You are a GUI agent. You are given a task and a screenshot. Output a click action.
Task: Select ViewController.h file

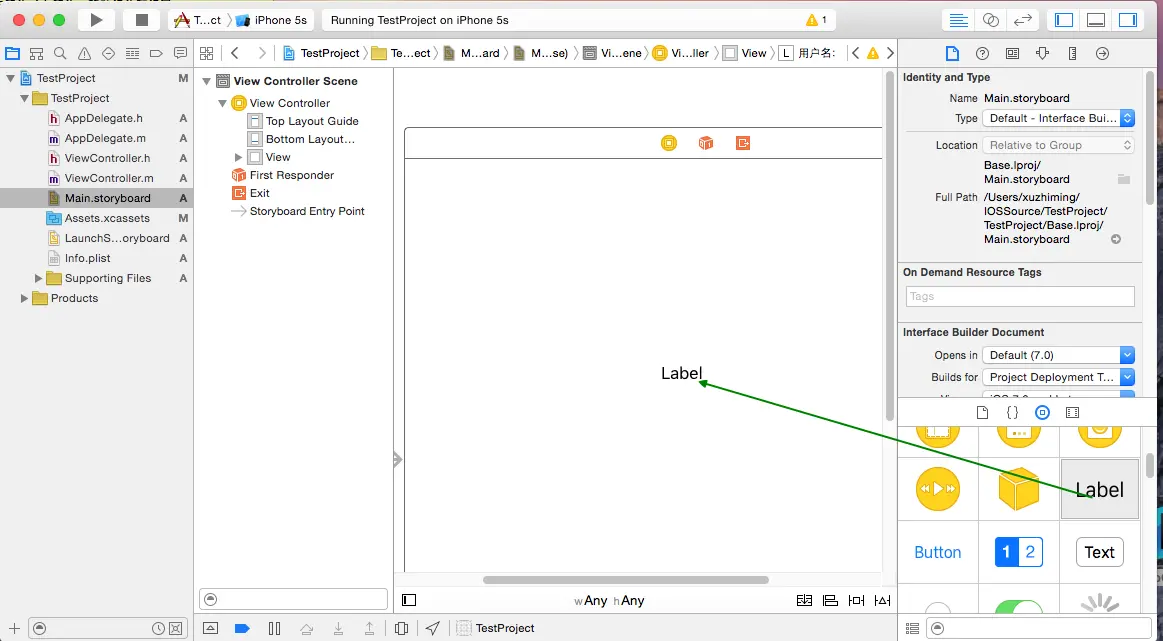[x=107, y=158]
